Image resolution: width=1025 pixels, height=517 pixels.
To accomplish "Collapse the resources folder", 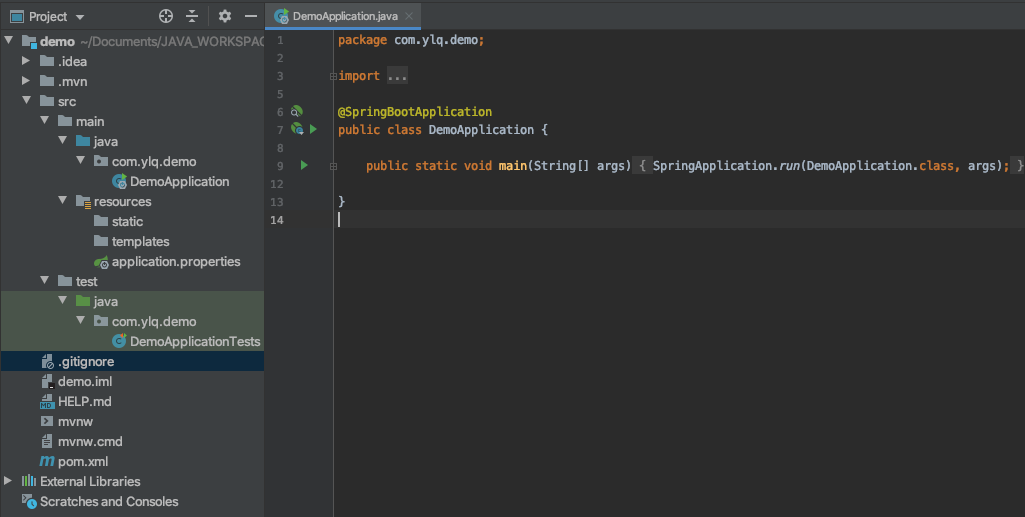I will pyautogui.click(x=63, y=201).
